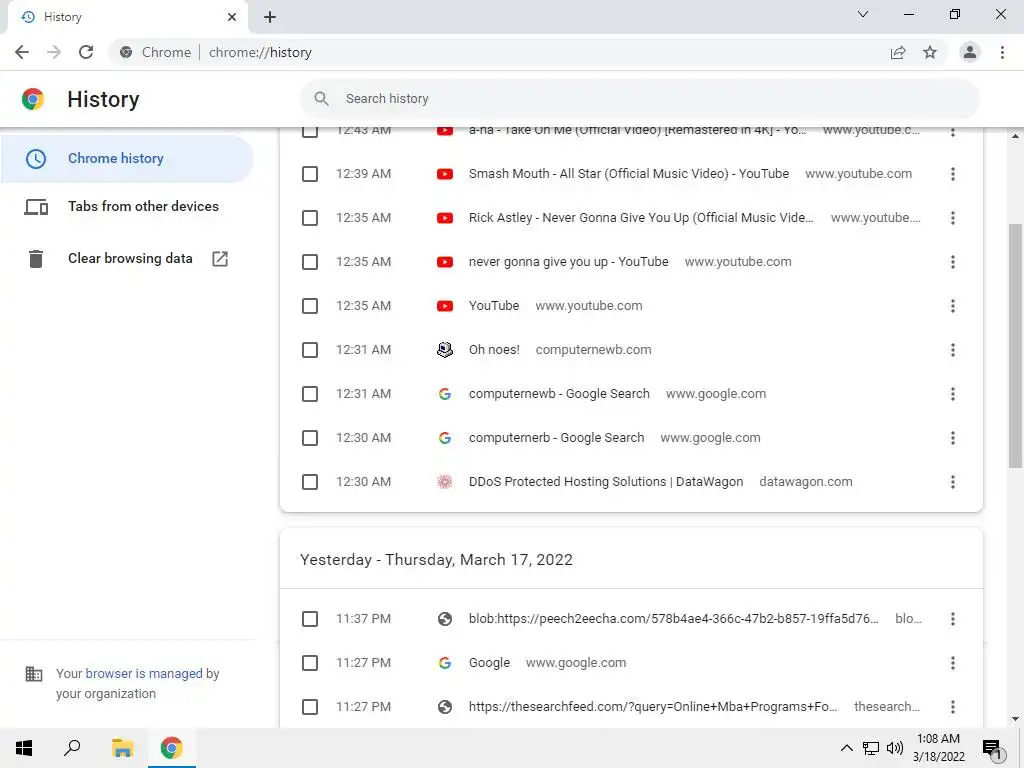Screen dimensions: 1024x768
Task: Open the 'browser is managed' link
Action: click(x=144, y=673)
